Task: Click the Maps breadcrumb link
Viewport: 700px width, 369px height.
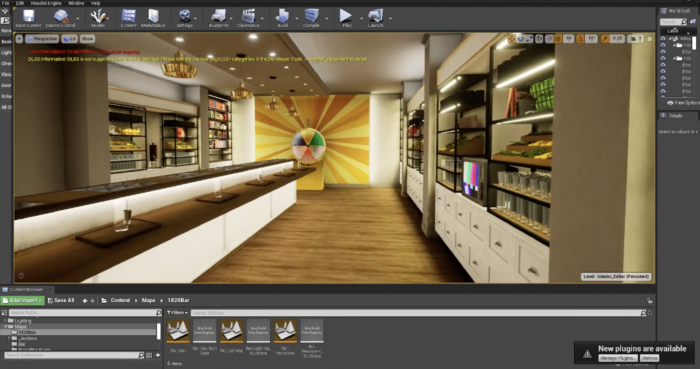Action: 148,301
